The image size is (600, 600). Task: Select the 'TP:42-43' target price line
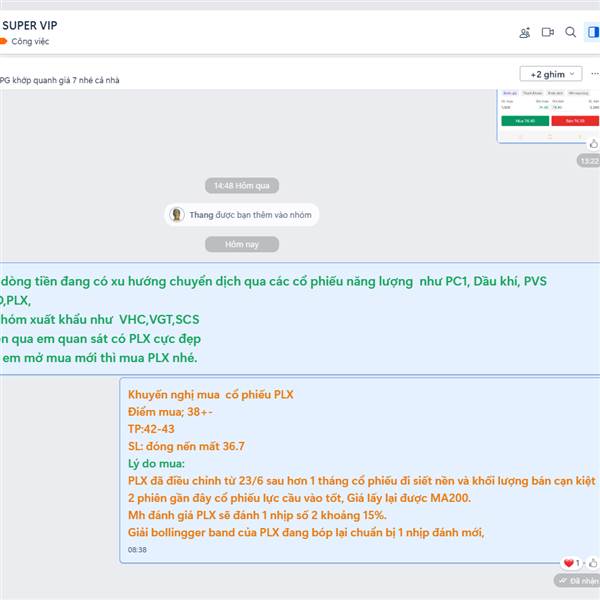[x=151, y=429]
